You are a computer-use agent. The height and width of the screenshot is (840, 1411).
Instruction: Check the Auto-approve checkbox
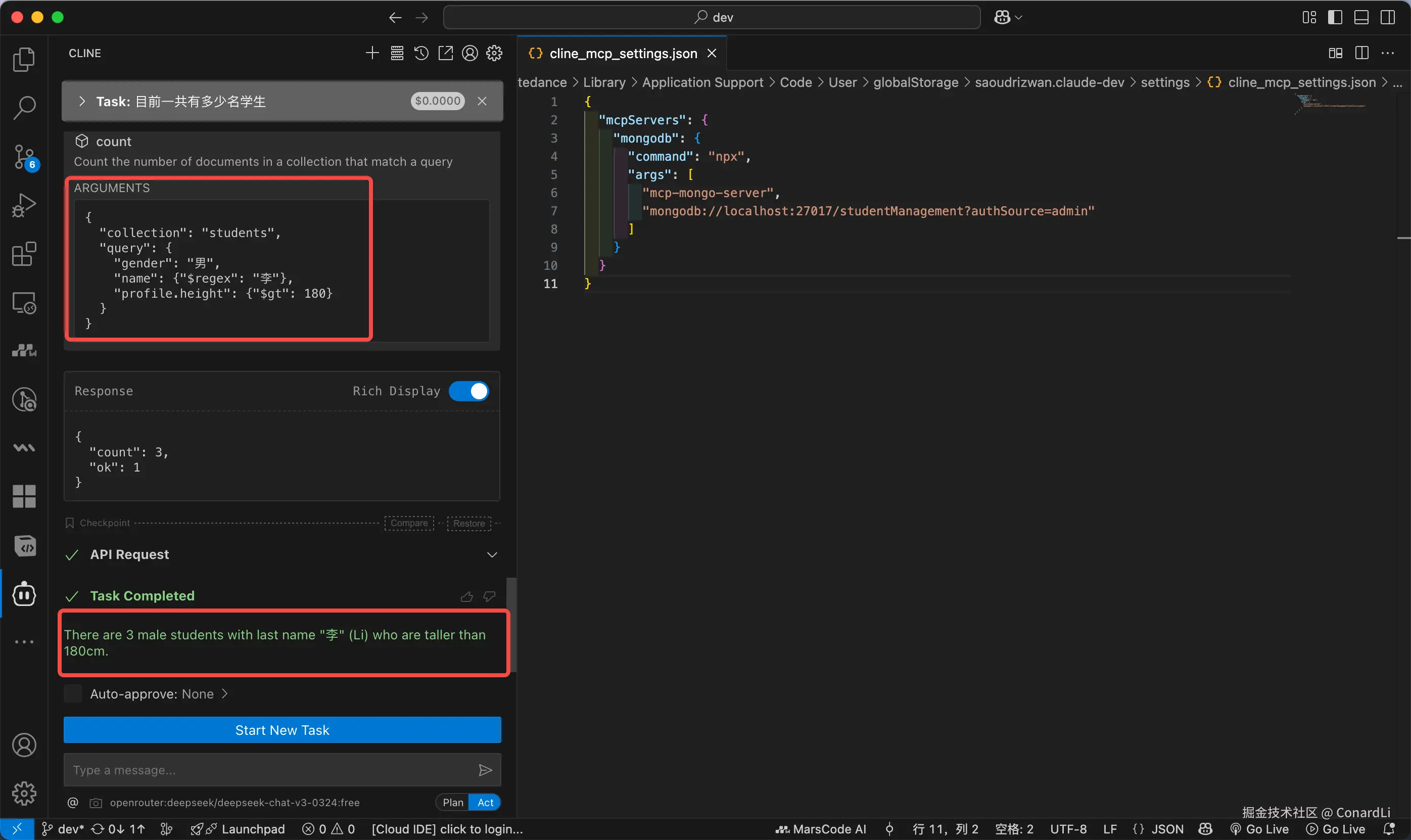point(73,694)
